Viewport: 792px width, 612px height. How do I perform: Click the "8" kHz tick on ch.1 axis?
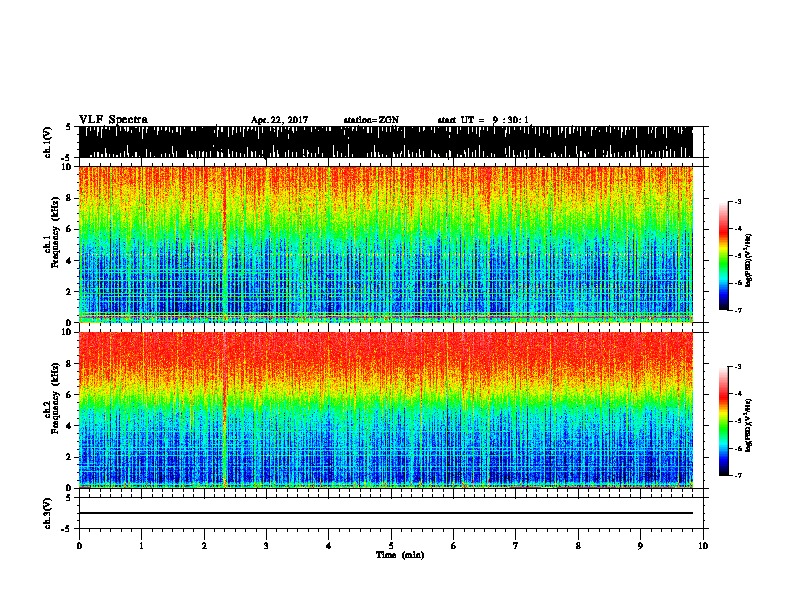[x=69, y=198]
